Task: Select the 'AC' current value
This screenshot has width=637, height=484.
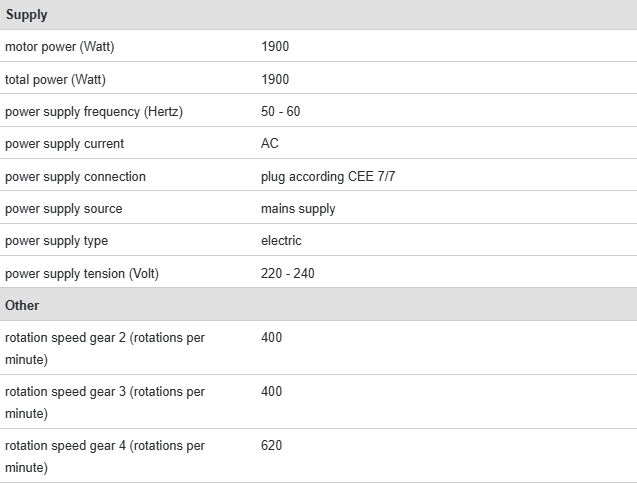Action: point(270,144)
